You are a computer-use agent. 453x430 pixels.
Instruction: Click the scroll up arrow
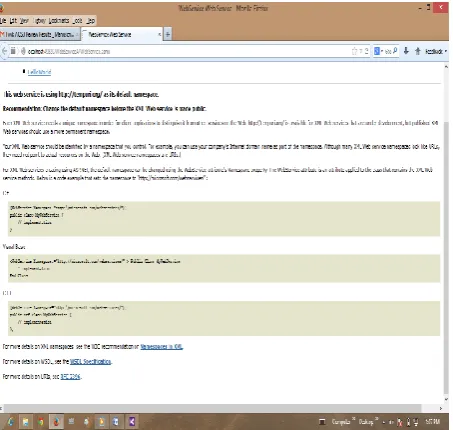point(446,67)
